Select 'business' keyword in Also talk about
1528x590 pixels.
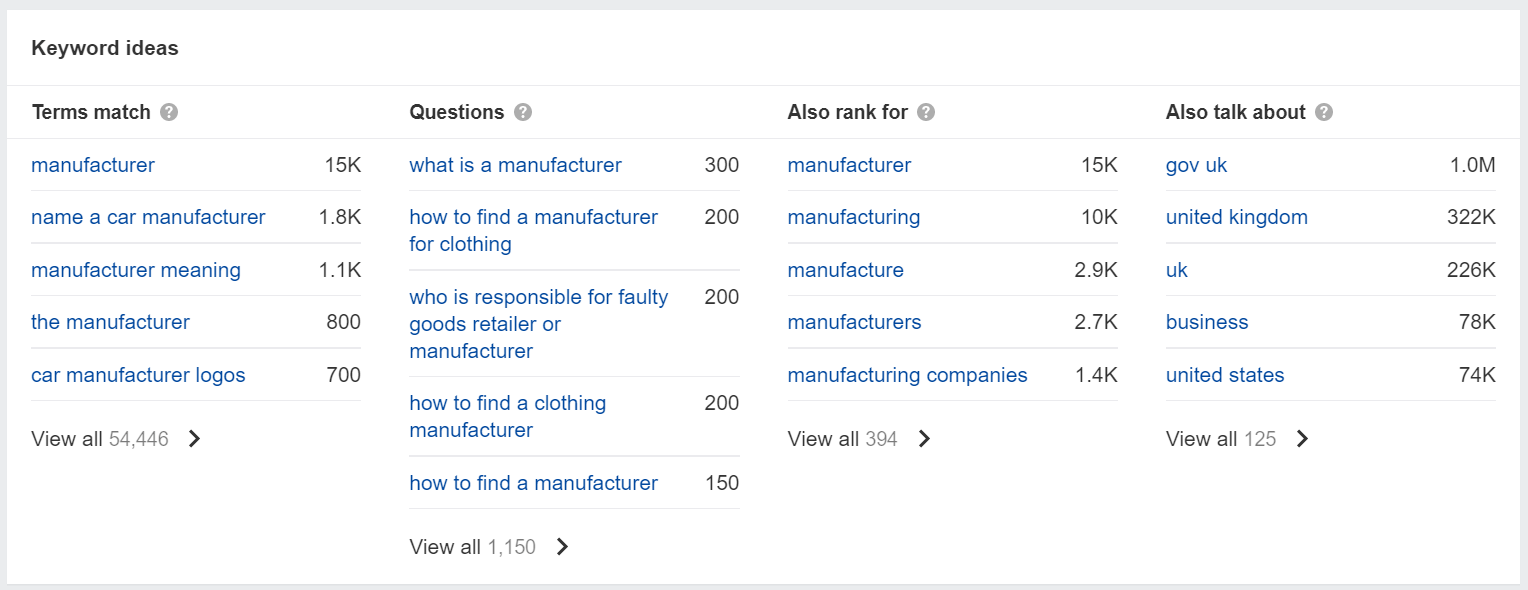(1207, 322)
